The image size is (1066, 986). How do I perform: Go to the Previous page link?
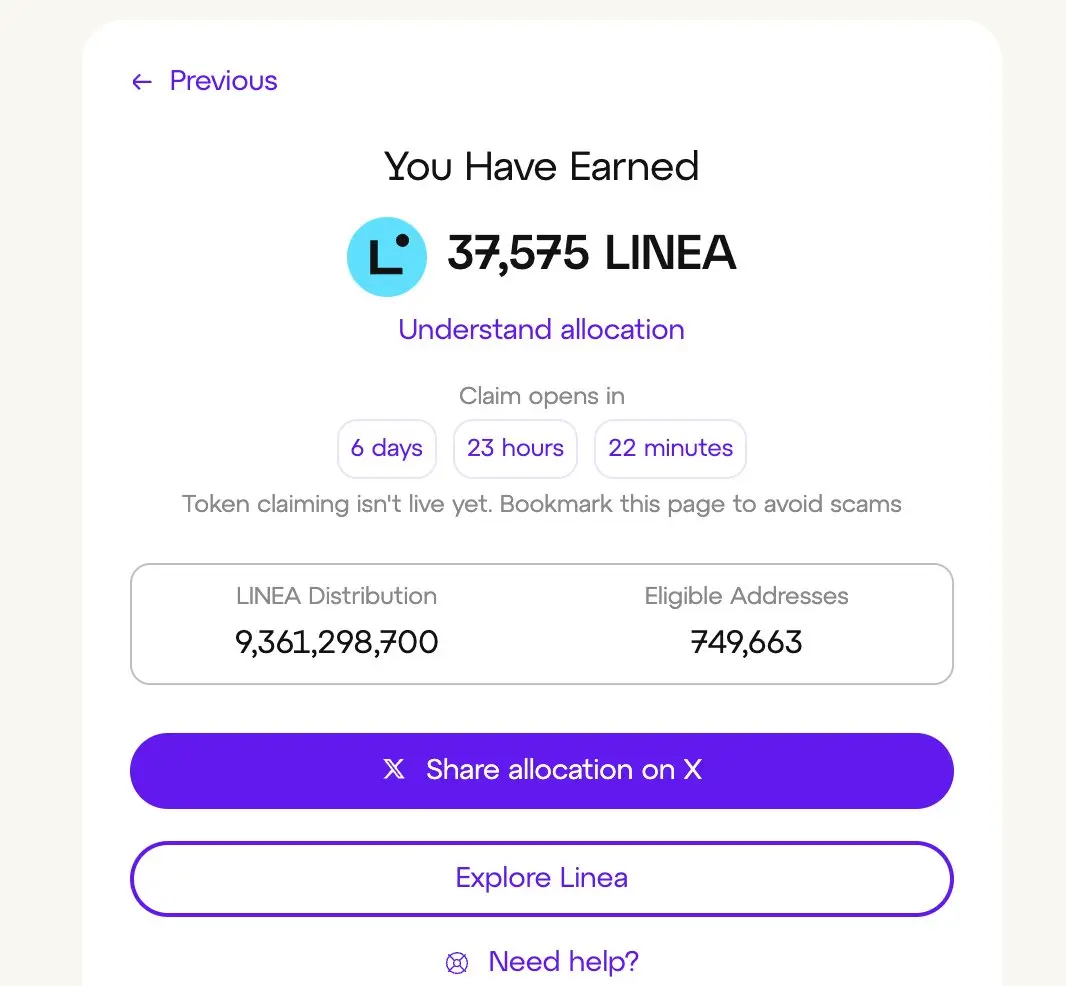[204, 81]
